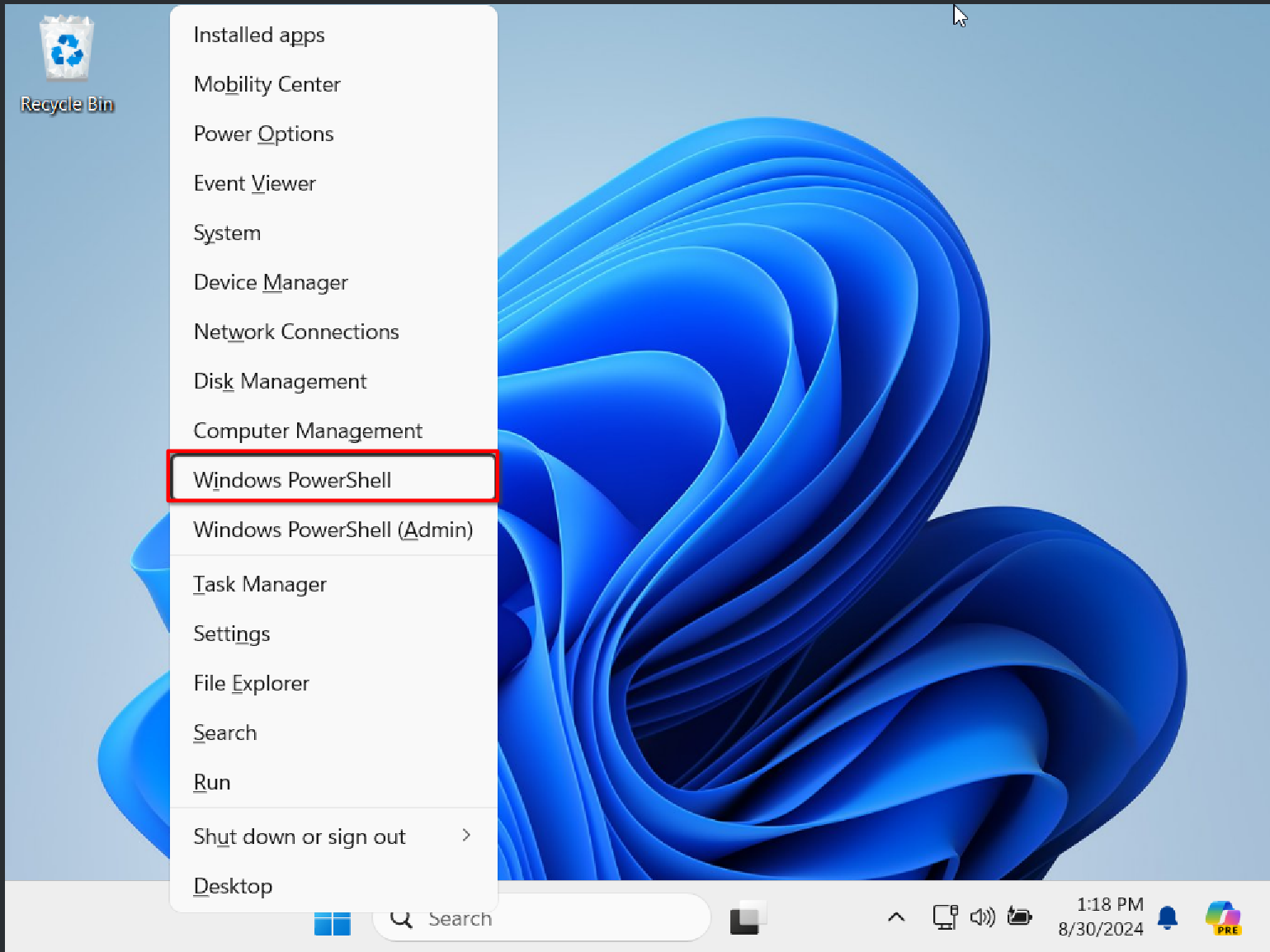Click the network status tray icon
This screenshot has width=1270, height=952.
click(944, 917)
